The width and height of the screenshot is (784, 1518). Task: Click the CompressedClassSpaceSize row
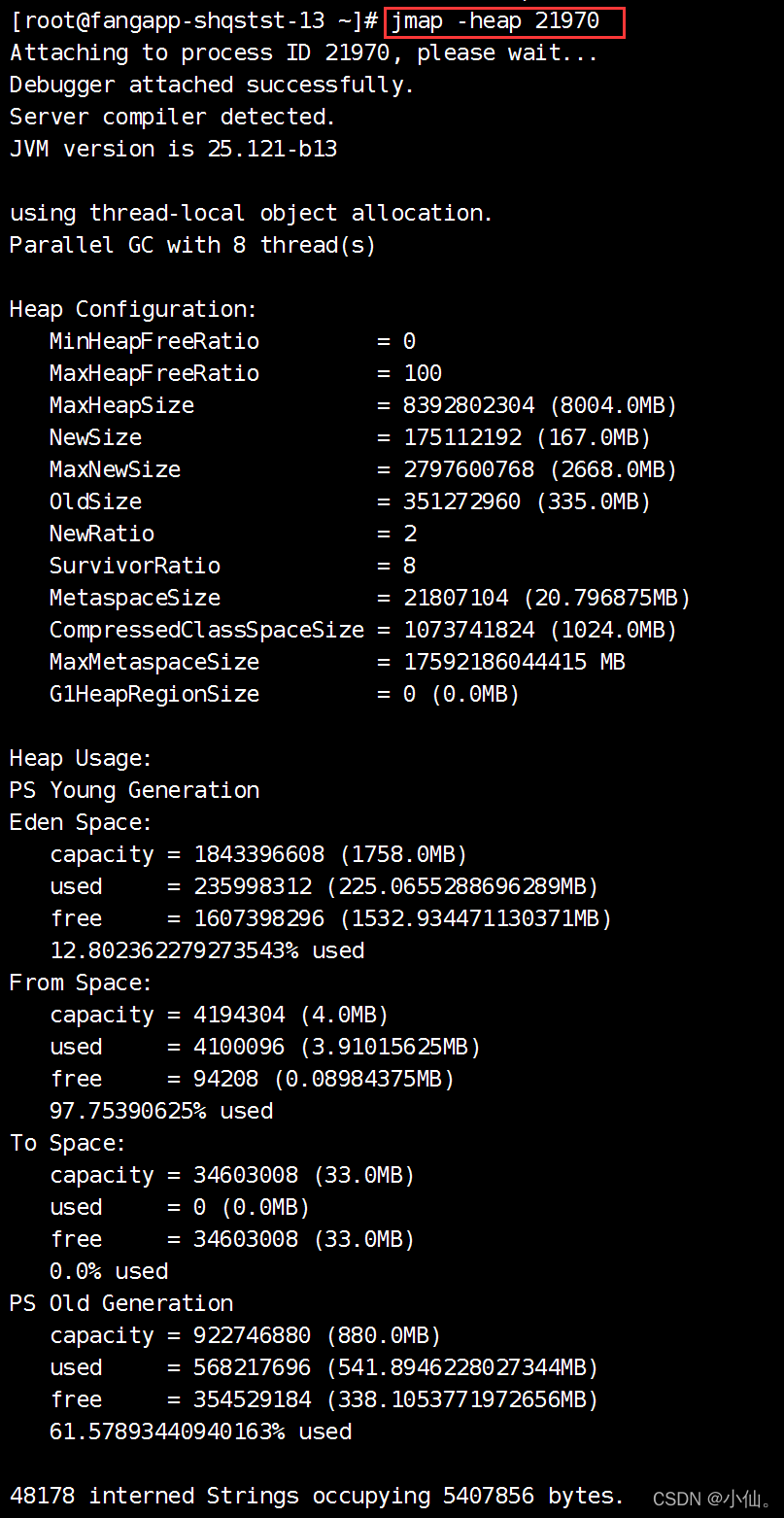tap(363, 630)
